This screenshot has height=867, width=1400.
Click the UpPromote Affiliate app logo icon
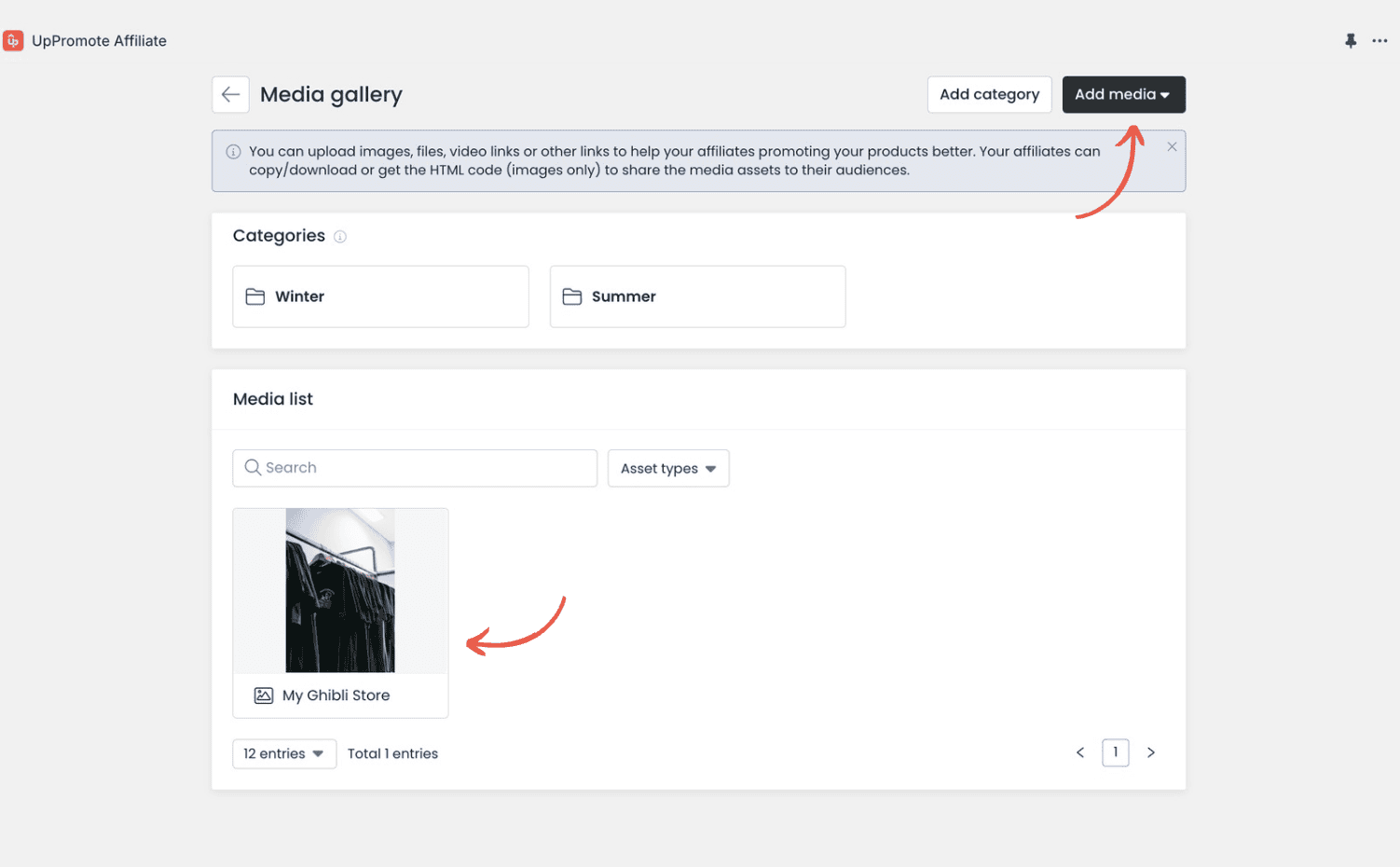click(x=13, y=41)
